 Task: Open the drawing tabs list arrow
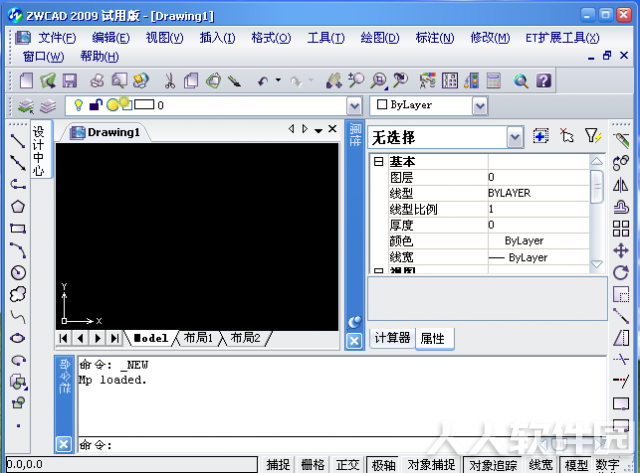pyautogui.click(x=318, y=130)
